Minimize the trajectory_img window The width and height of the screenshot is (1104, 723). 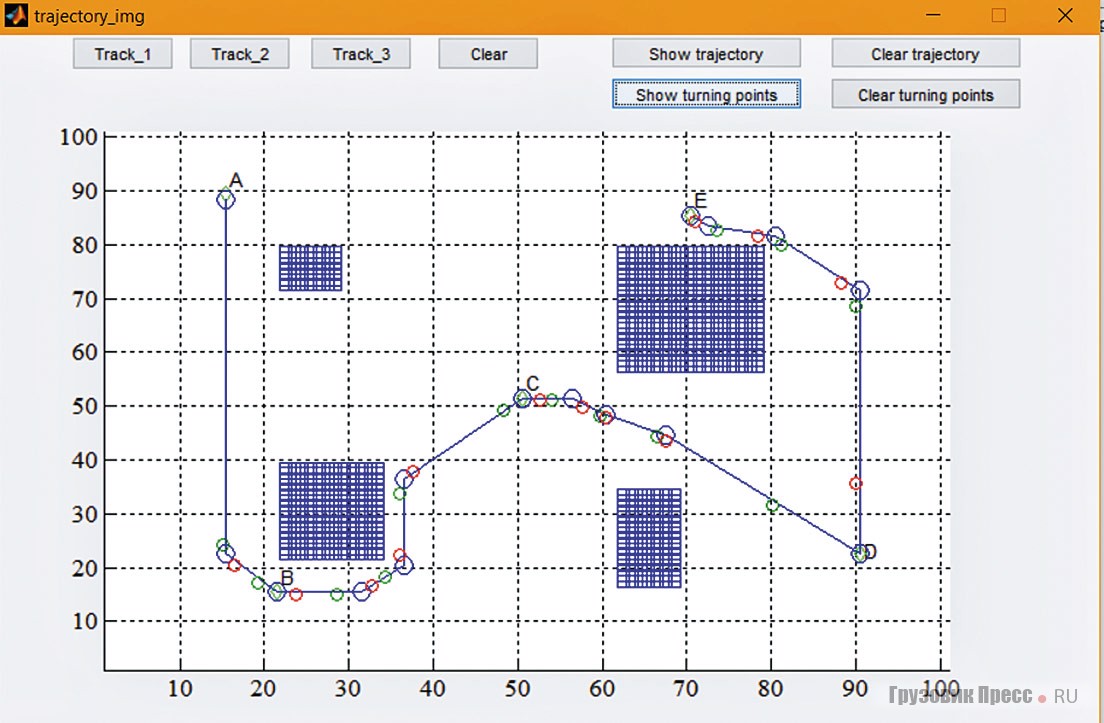click(932, 16)
